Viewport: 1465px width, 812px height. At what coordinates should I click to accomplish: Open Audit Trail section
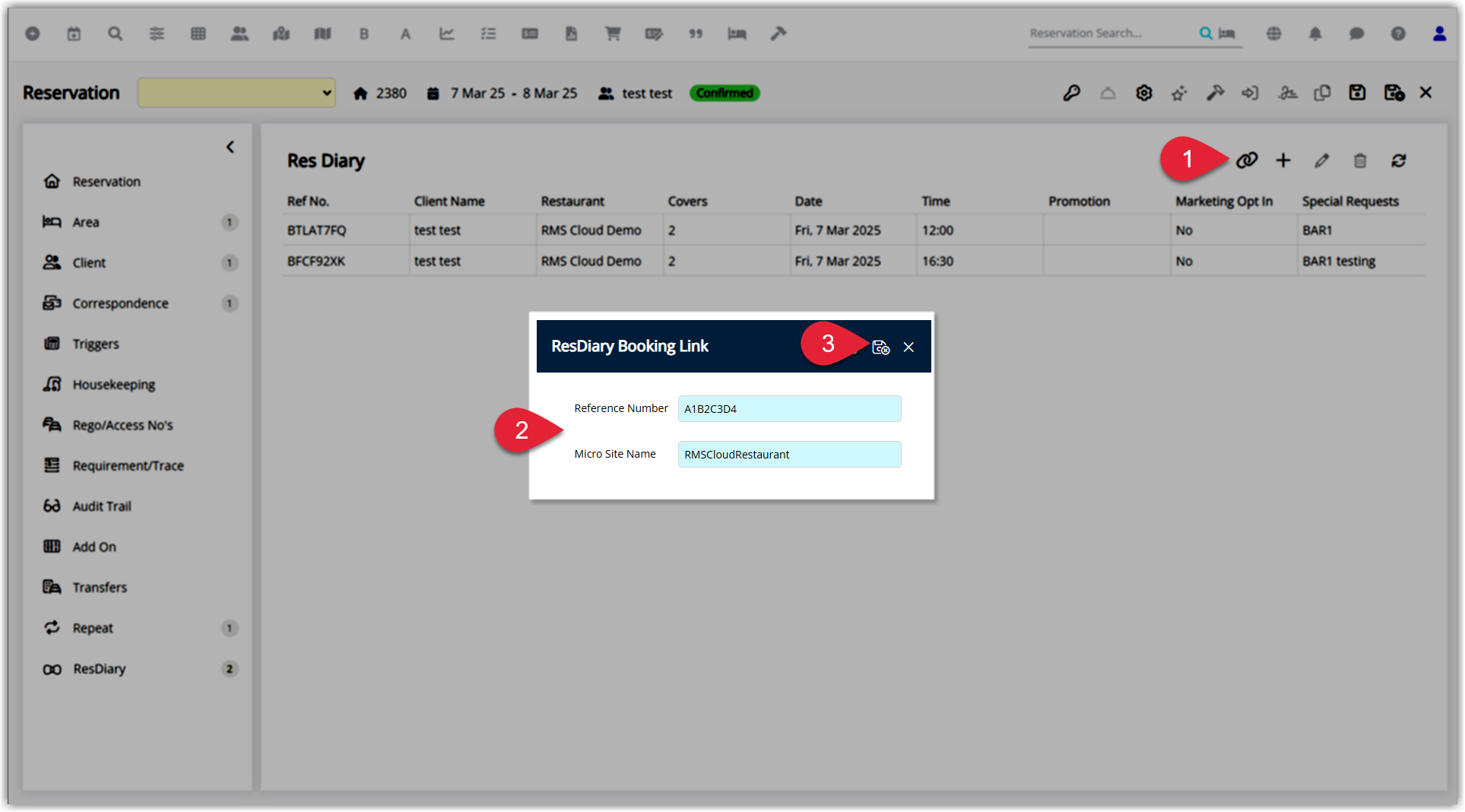click(x=102, y=506)
